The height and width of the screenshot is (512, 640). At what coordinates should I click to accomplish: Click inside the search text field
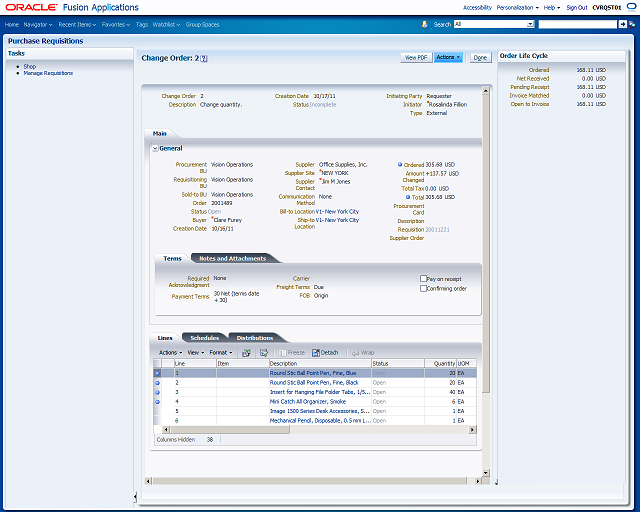[578, 24]
